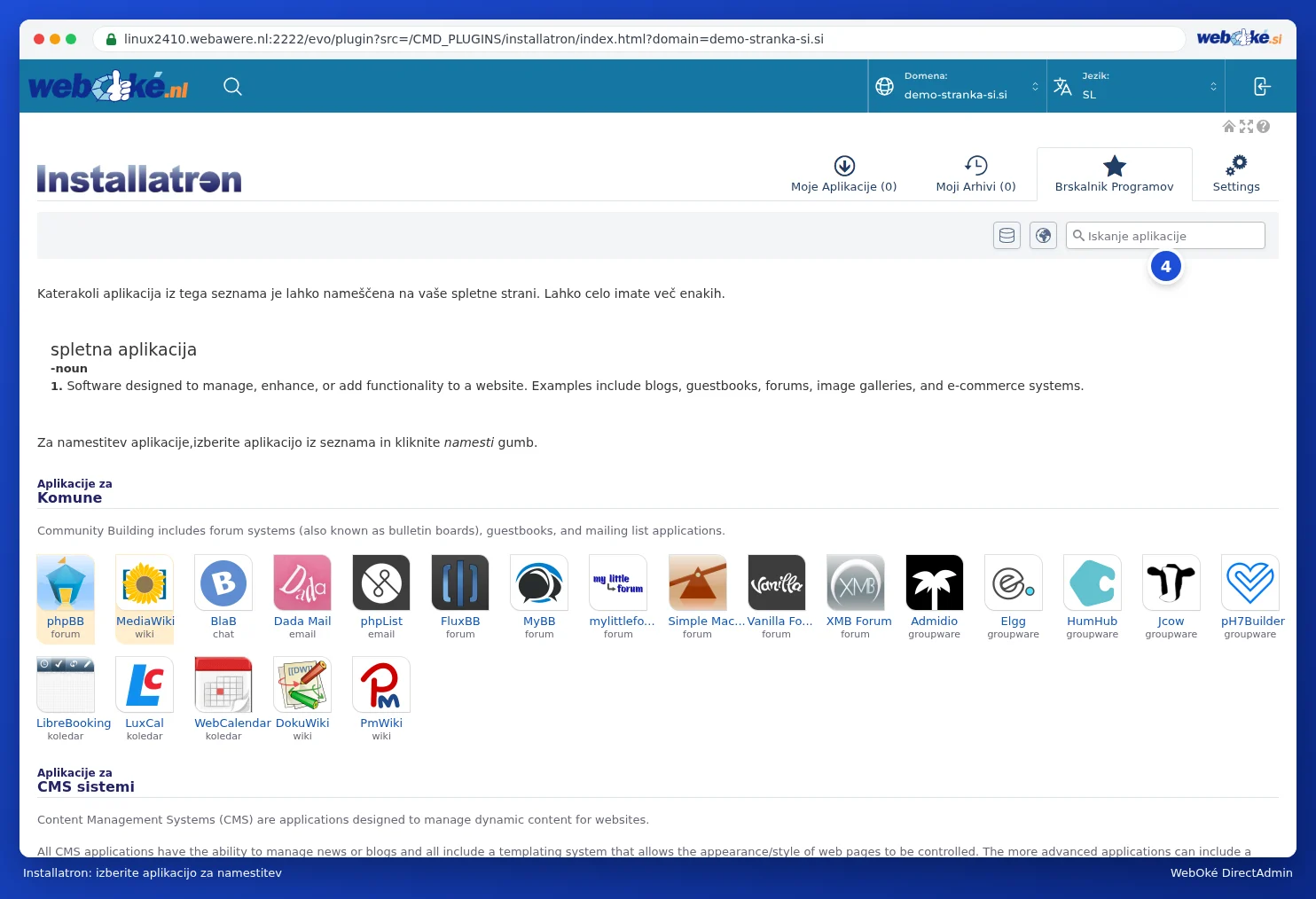Open the phpBB forum app icon

click(x=66, y=583)
